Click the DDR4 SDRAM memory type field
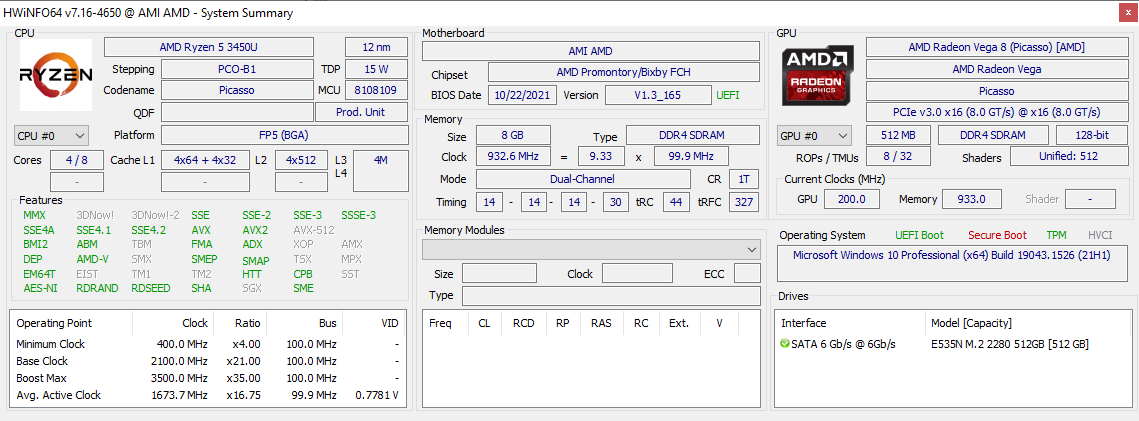The image size is (1139, 421). pyautogui.click(x=693, y=136)
